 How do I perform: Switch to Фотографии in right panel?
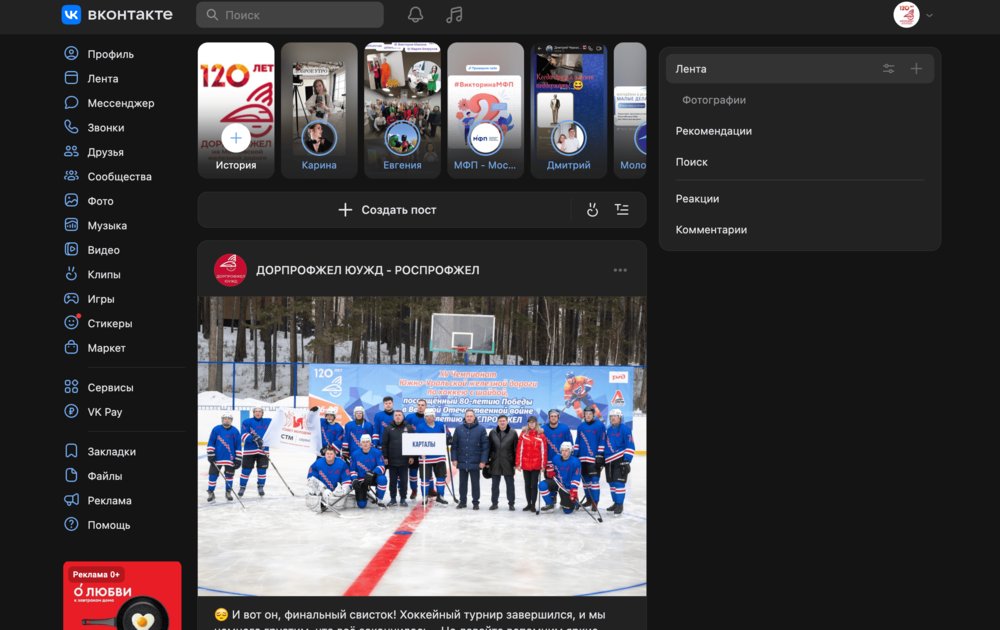pos(714,100)
